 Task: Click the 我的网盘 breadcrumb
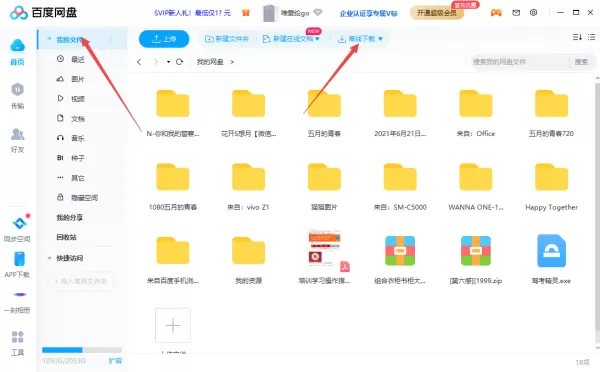(x=210, y=62)
